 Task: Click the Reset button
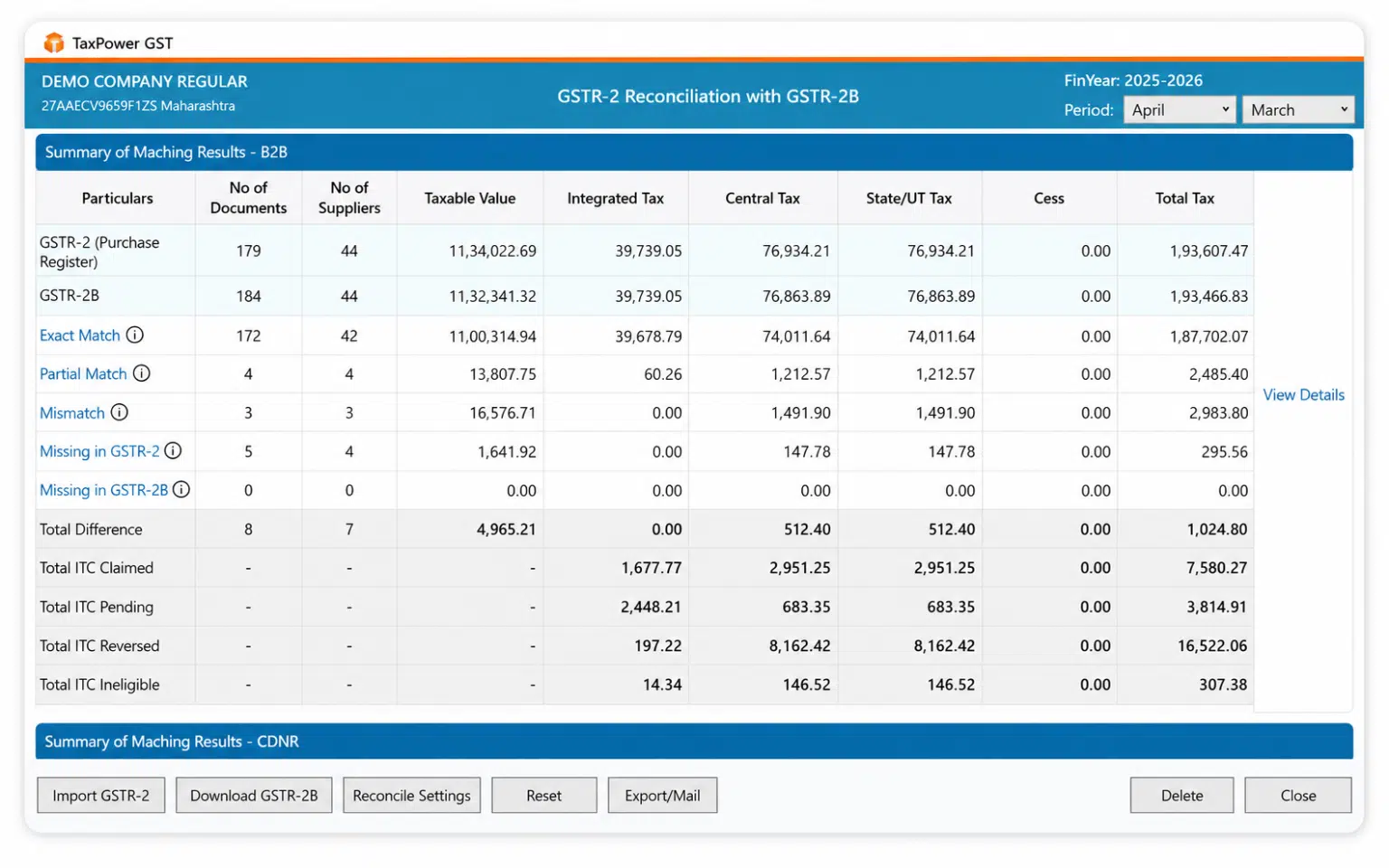544,796
